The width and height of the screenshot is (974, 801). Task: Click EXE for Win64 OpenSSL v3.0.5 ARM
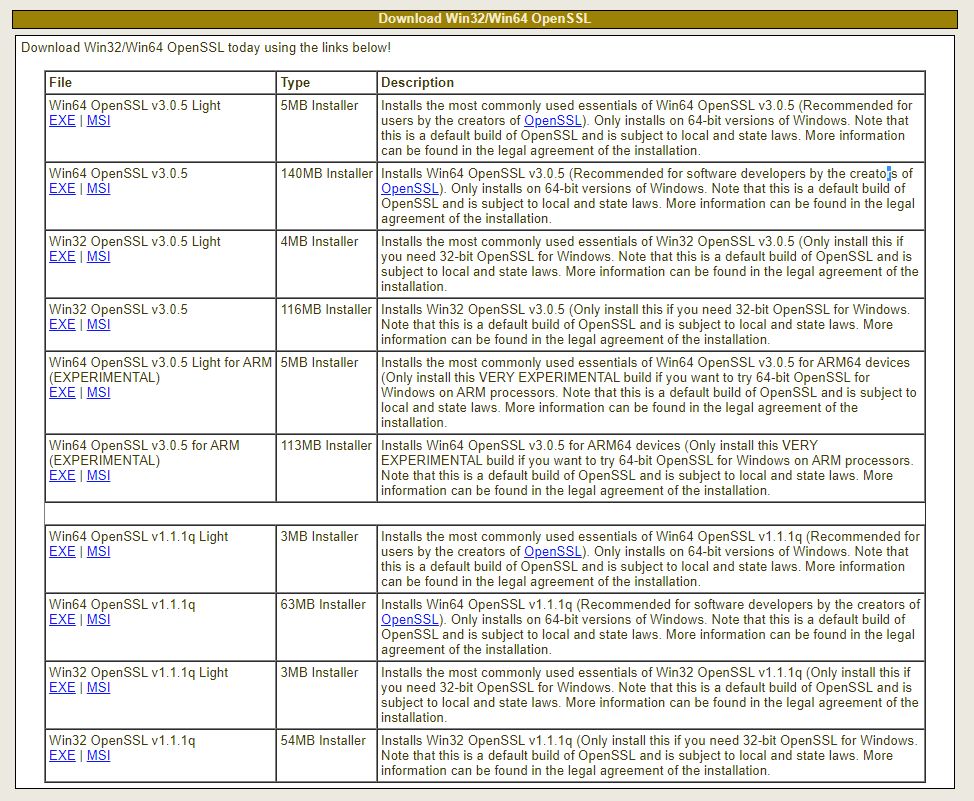(x=62, y=476)
